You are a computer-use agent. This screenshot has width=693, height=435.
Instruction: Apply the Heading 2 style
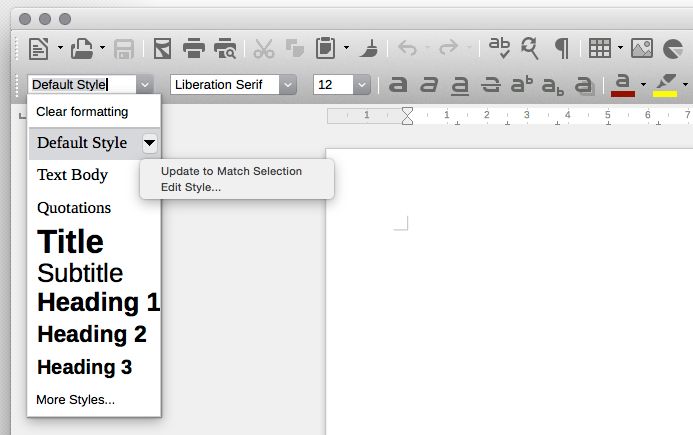(94, 334)
